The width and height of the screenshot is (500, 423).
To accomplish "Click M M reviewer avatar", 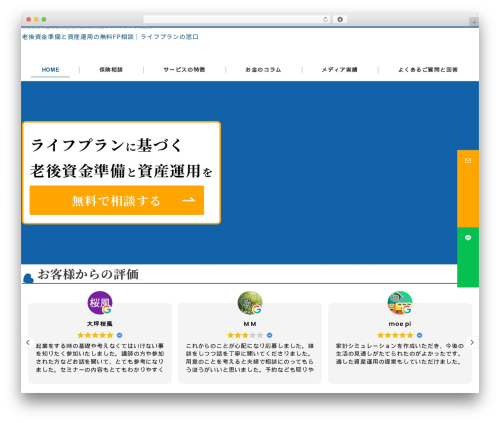I will (250, 303).
